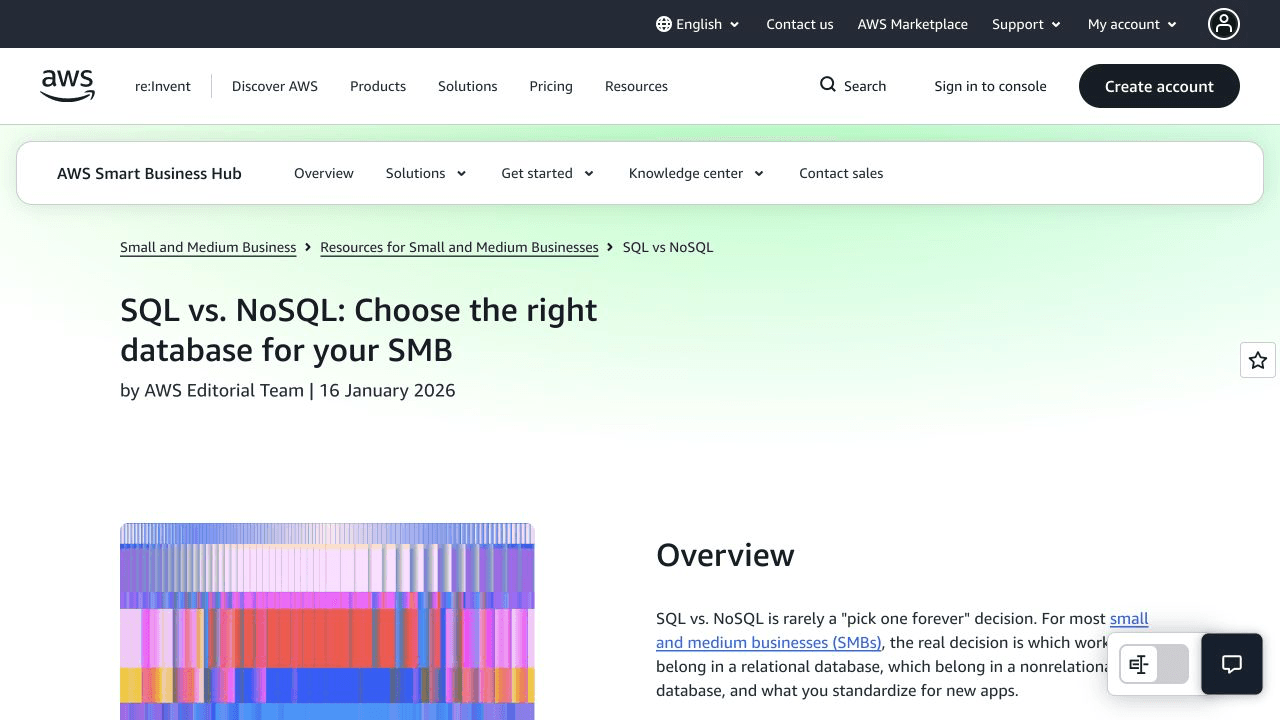Image resolution: width=1280 pixels, height=720 pixels.
Task: Expand the My account dropdown
Action: pyautogui.click(x=1133, y=24)
